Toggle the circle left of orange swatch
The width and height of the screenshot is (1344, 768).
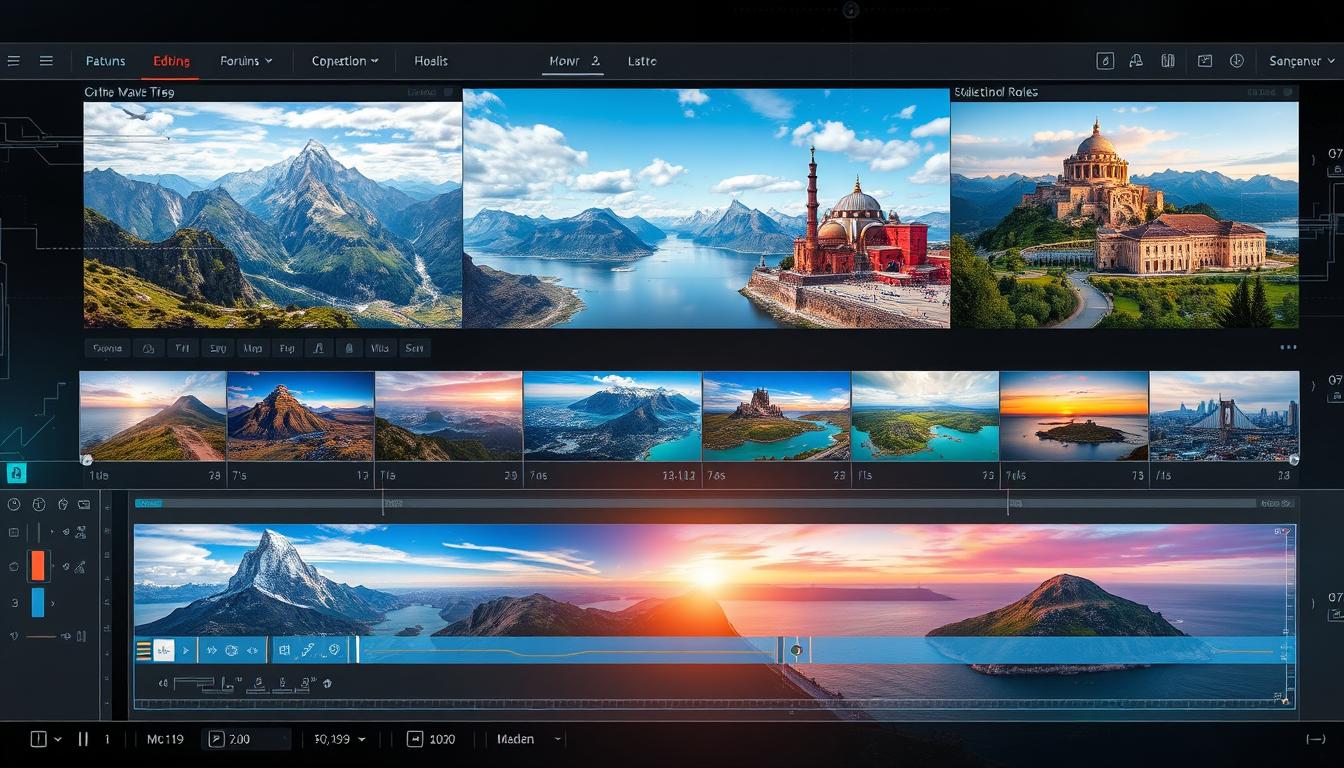point(14,566)
